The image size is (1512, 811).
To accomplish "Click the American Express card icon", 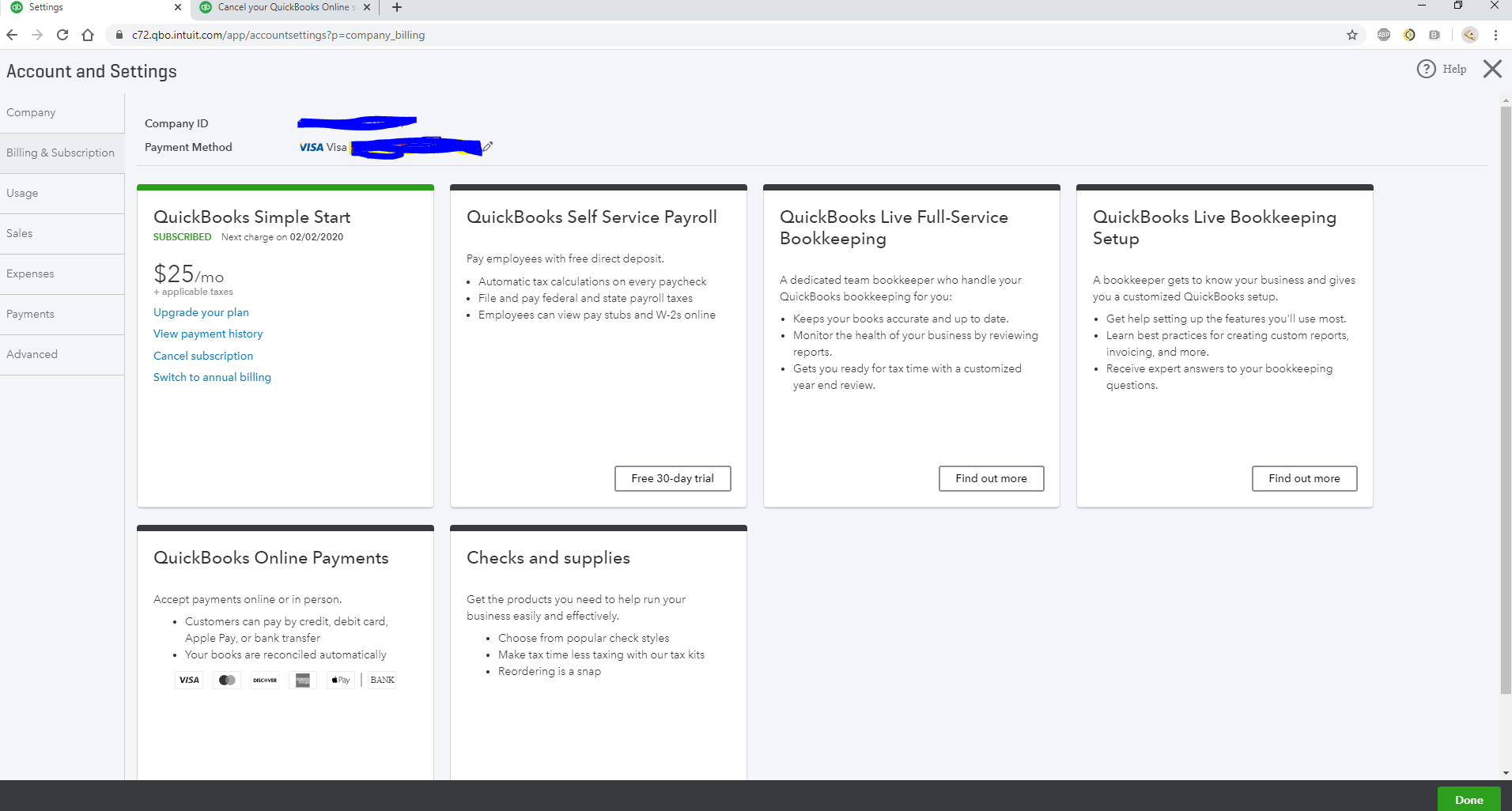I will pyautogui.click(x=303, y=680).
